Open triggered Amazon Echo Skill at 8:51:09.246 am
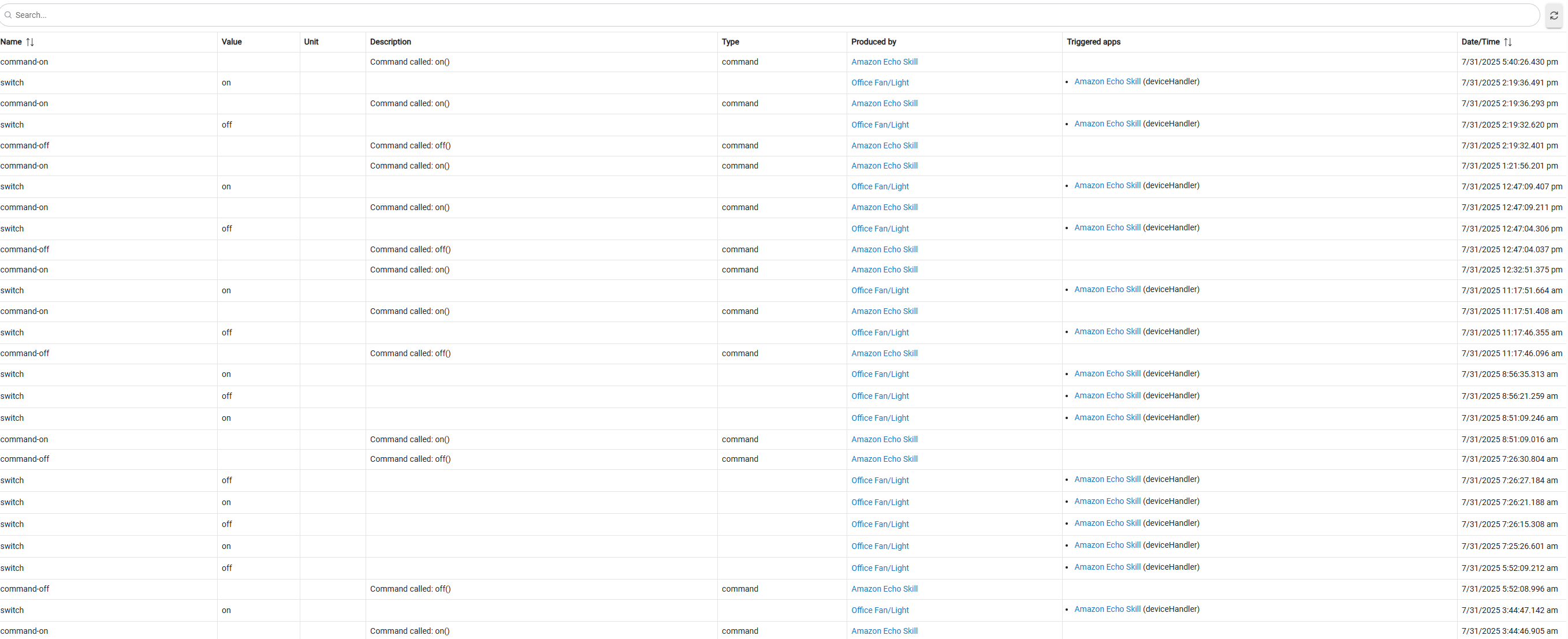Screen dimensions: 1568x639 (1107, 417)
